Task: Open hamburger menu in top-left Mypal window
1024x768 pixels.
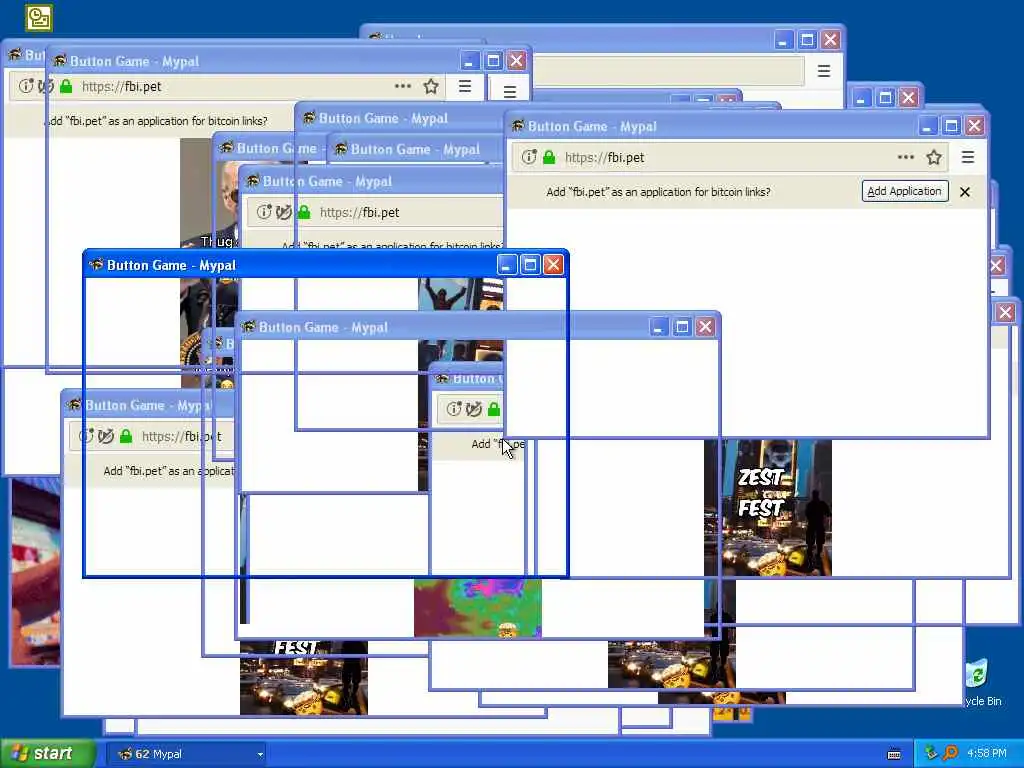Action: pos(465,86)
